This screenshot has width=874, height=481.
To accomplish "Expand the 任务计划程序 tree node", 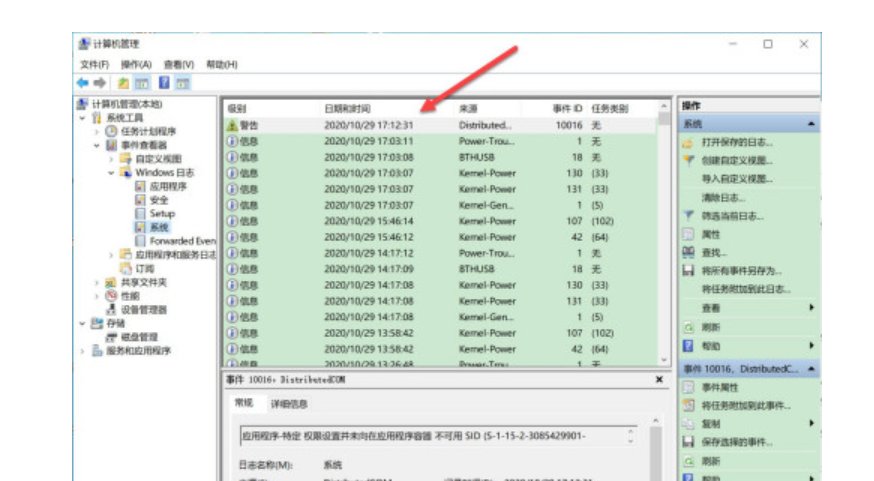I will (x=97, y=132).
